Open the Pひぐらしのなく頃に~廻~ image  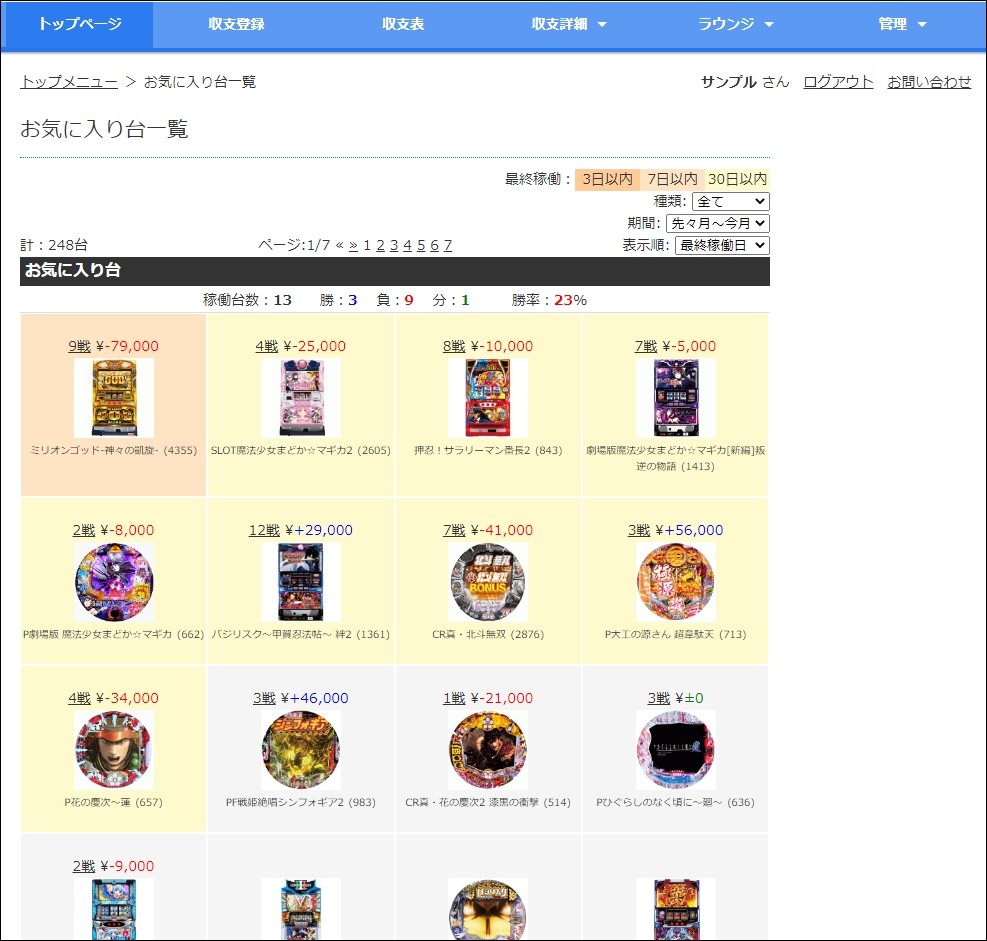click(x=675, y=750)
